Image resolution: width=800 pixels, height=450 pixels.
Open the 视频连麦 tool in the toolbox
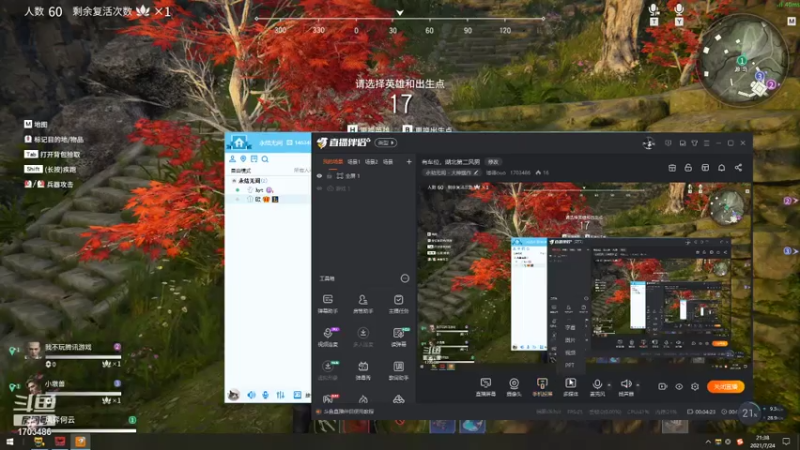(x=328, y=337)
